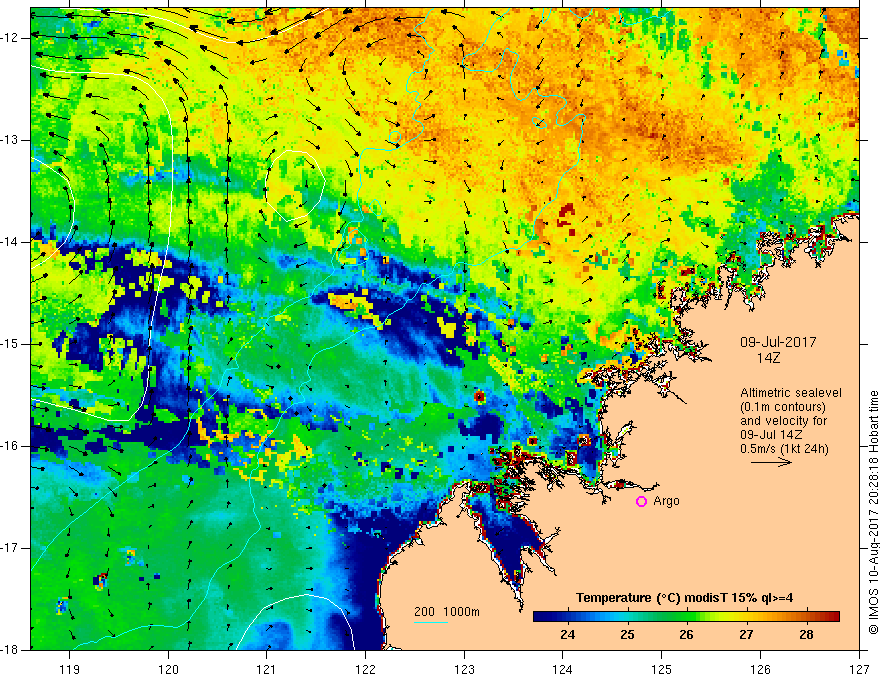Click the latitude label '-16'

[x=10, y=447]
